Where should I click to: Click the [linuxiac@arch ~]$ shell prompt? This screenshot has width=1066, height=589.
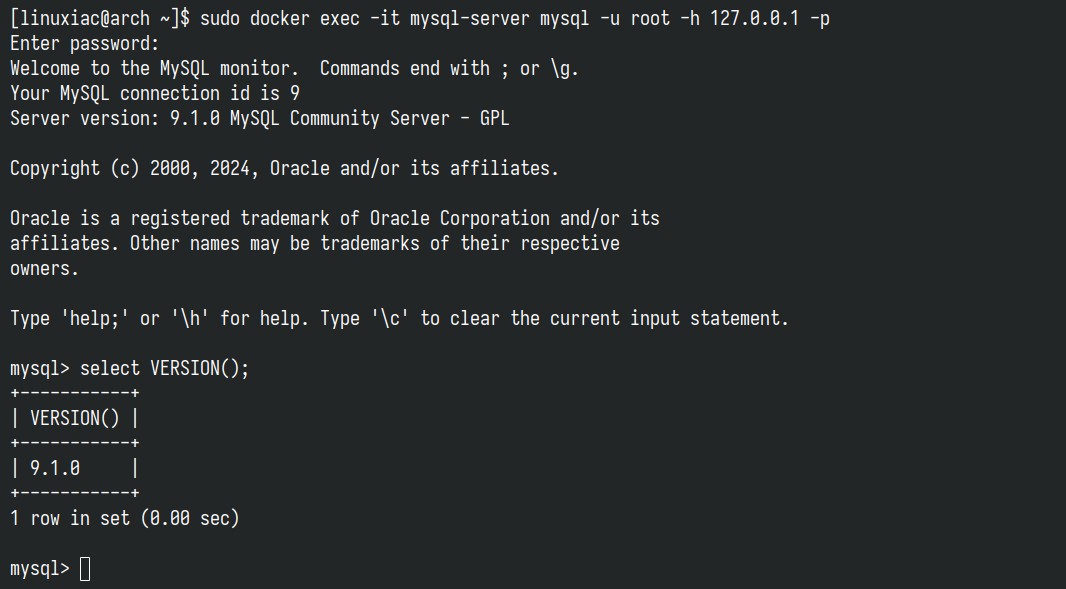100,18
